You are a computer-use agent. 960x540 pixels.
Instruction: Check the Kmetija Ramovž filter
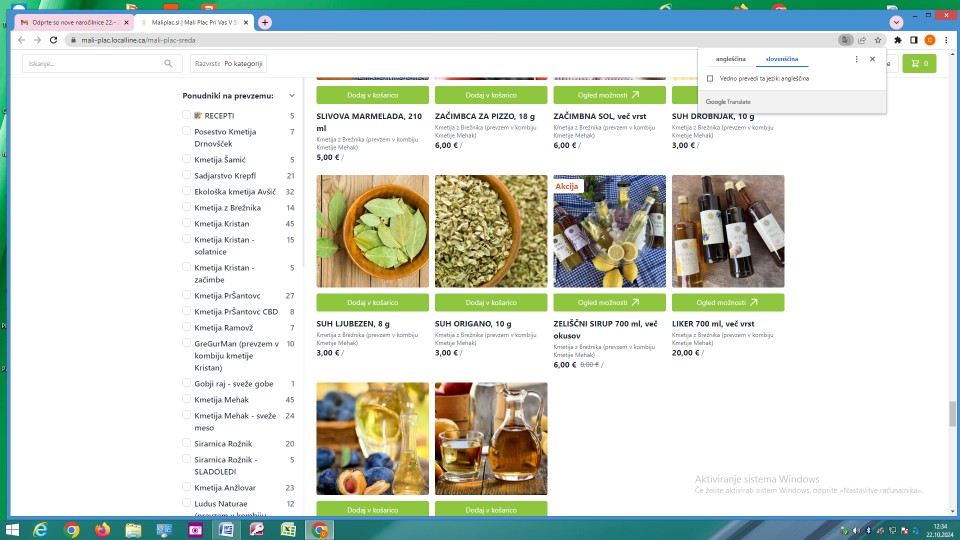pyautogui.click(x=186, y=326)
